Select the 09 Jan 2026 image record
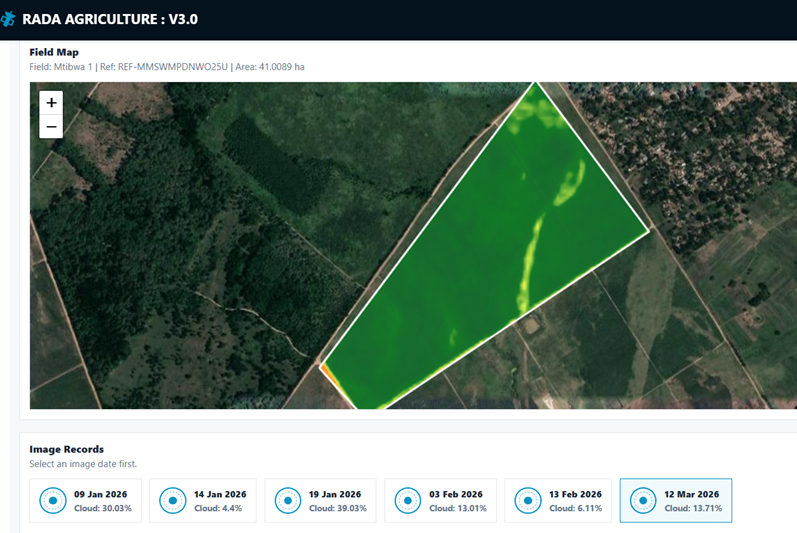 (85, 500)
